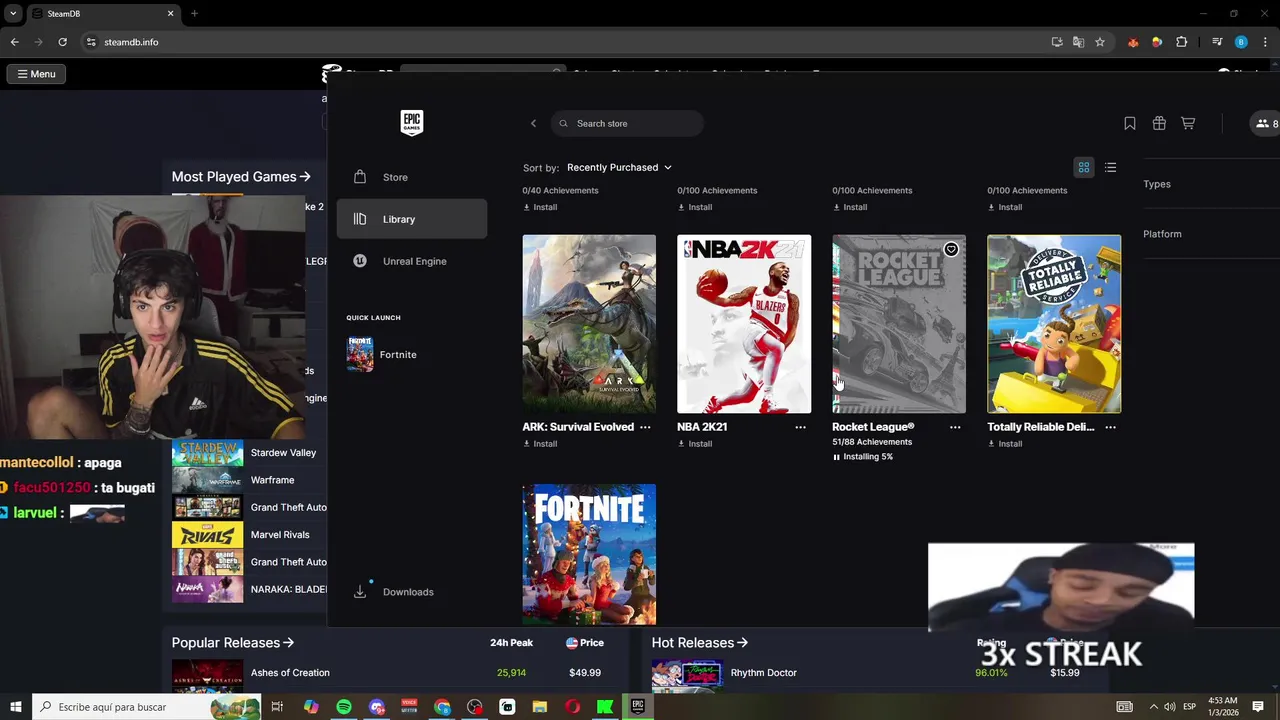The image size is (1280, 720).
Task: Open the Epic friends list icon
Action: click(1266, 123)
